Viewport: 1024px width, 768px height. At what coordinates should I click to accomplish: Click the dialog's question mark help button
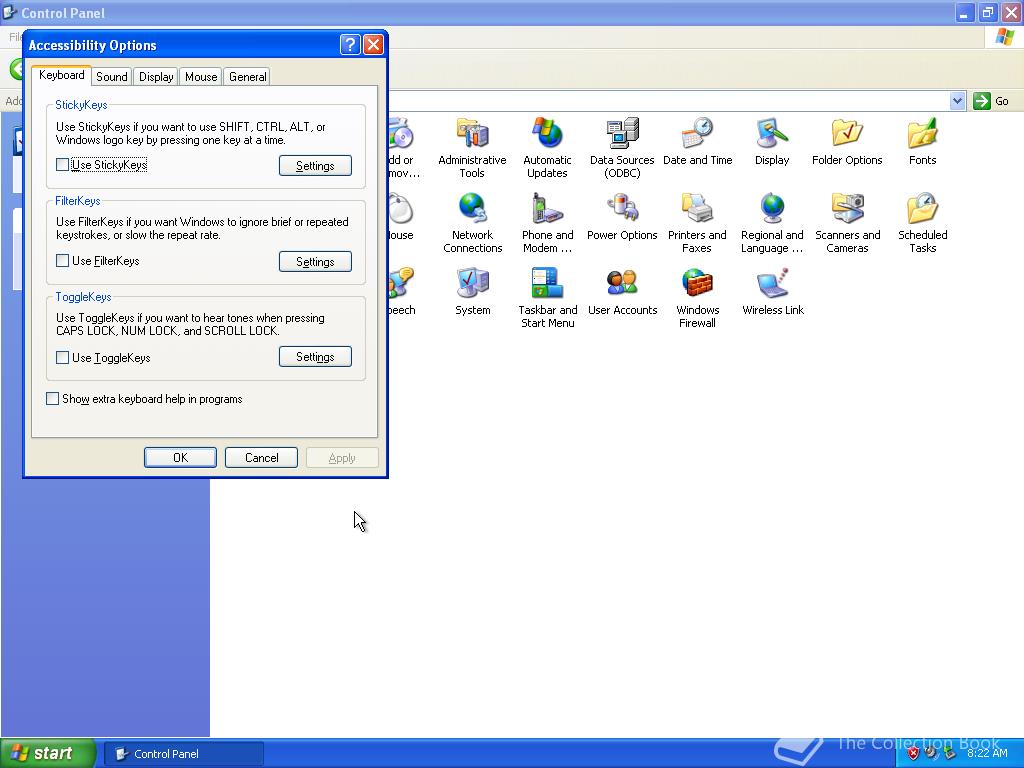point(350,44)
